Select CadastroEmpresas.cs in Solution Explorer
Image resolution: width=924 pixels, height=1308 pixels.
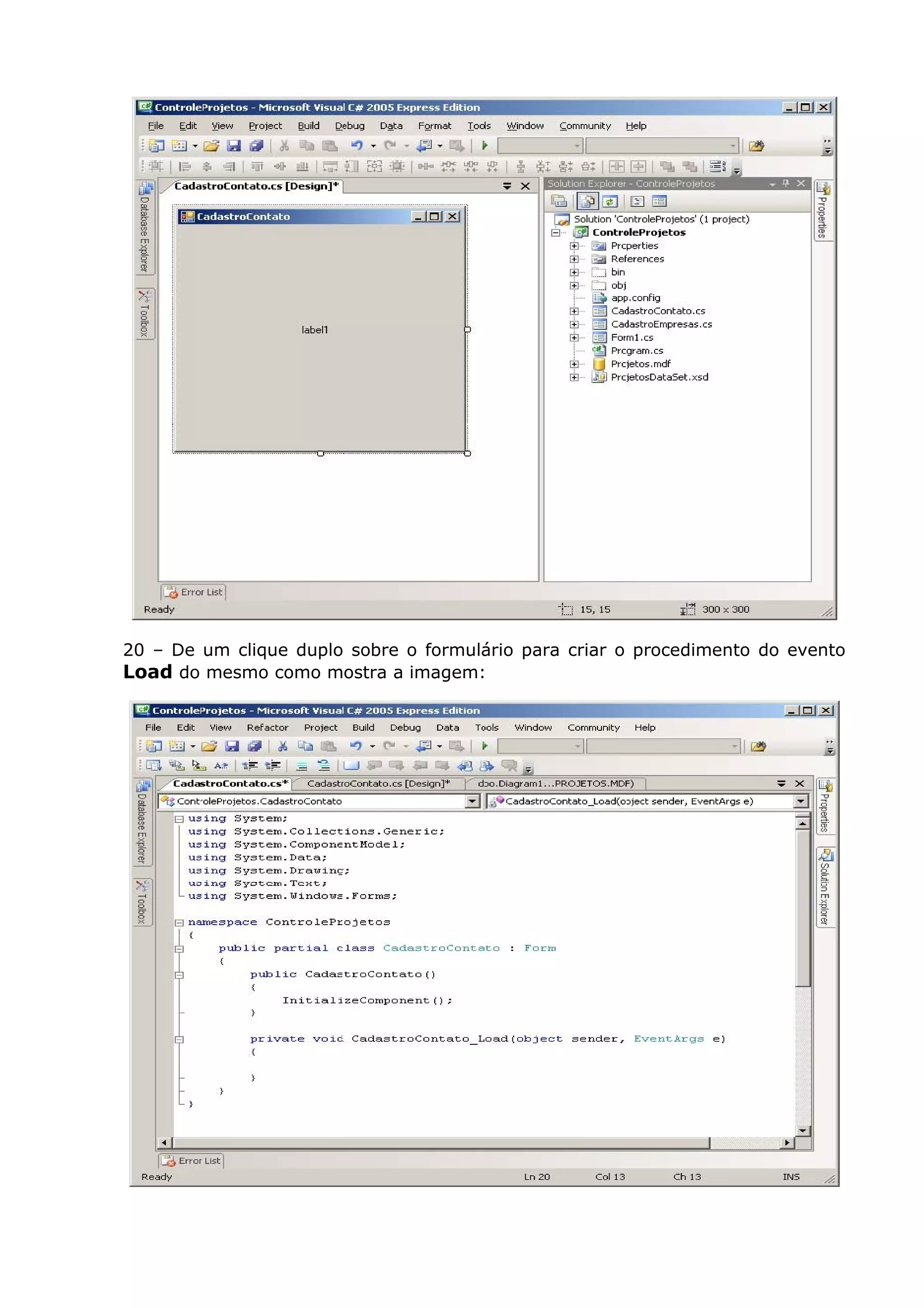pyautogui.click(x=661, y=324)
